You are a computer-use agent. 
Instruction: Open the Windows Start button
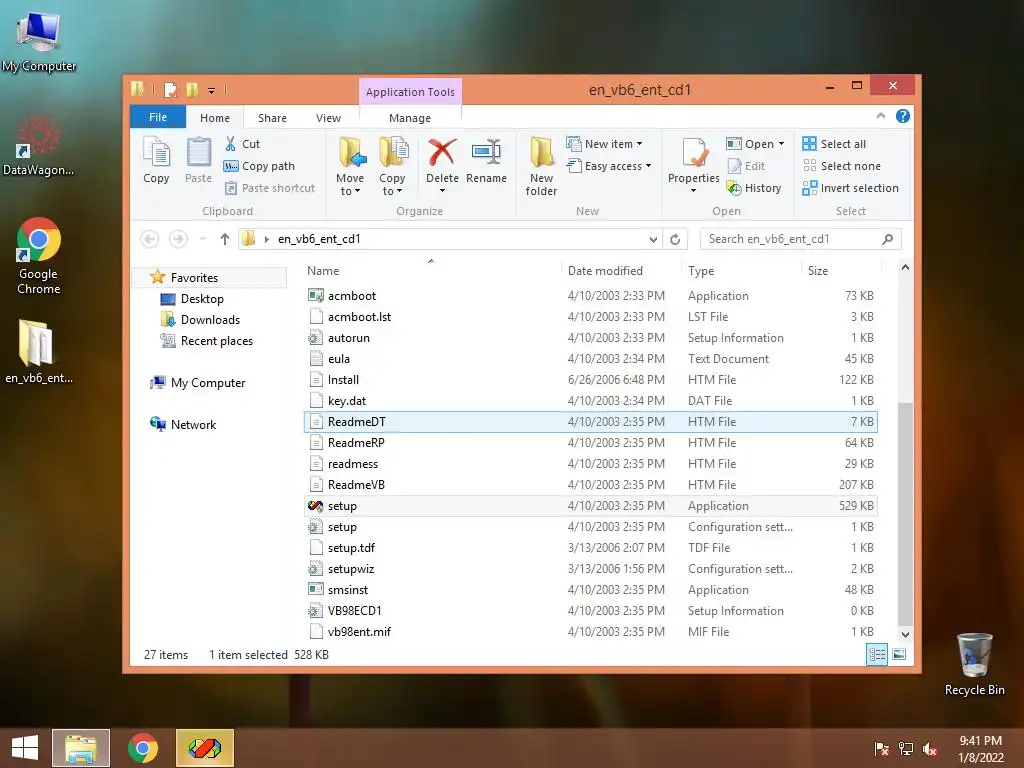tap(25, 748)
